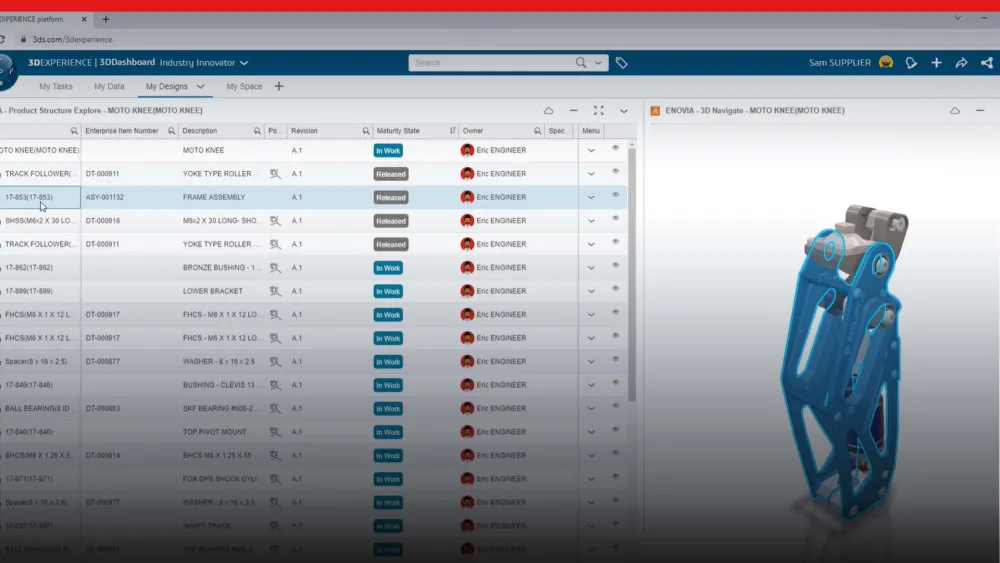The width and height of the screenshot is (1000, 563).
Task: Add a new dashboard tab with the plus icon
Action: tap(279, 86)
